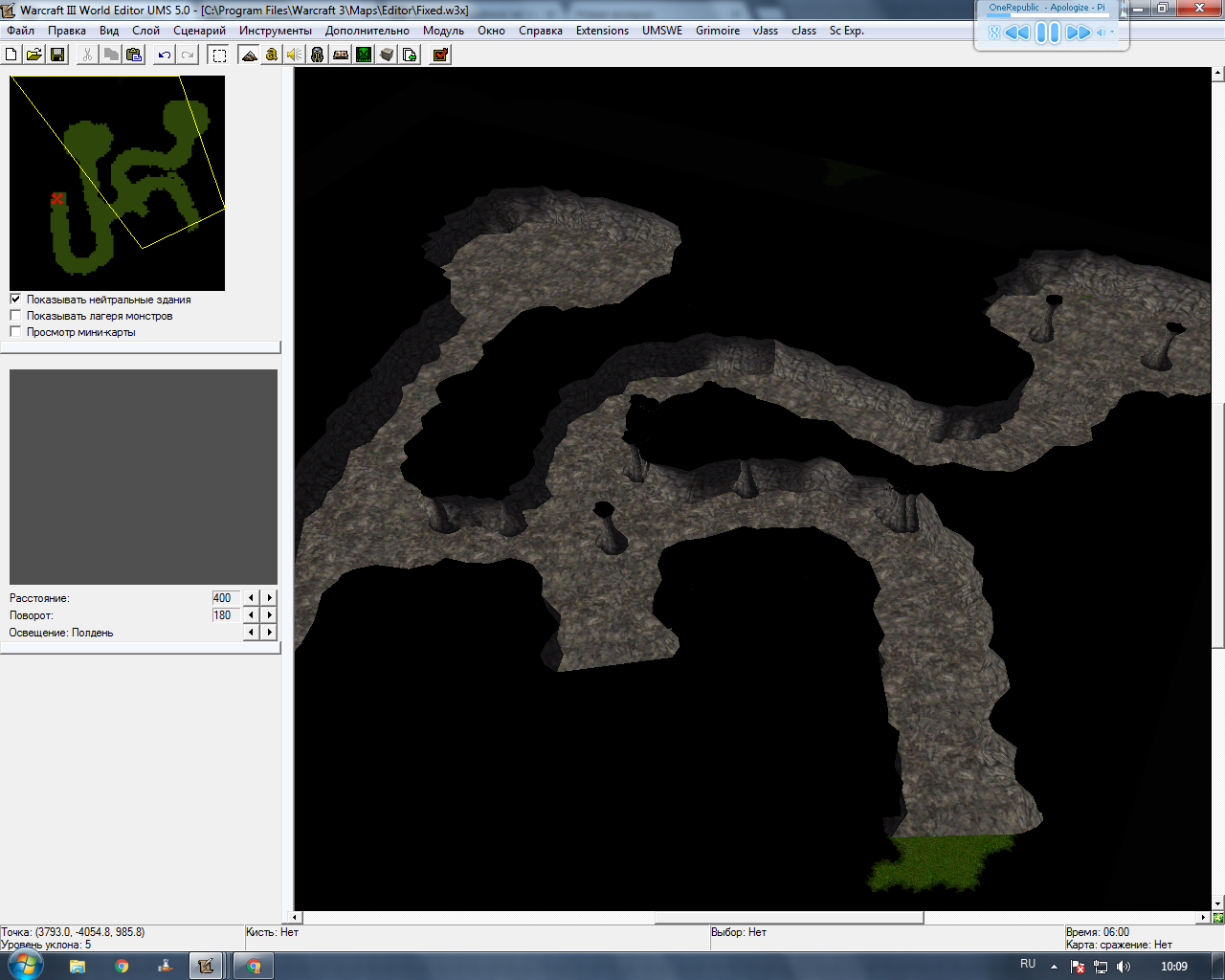Open the Campaign Editor icon

pos(341,55)
